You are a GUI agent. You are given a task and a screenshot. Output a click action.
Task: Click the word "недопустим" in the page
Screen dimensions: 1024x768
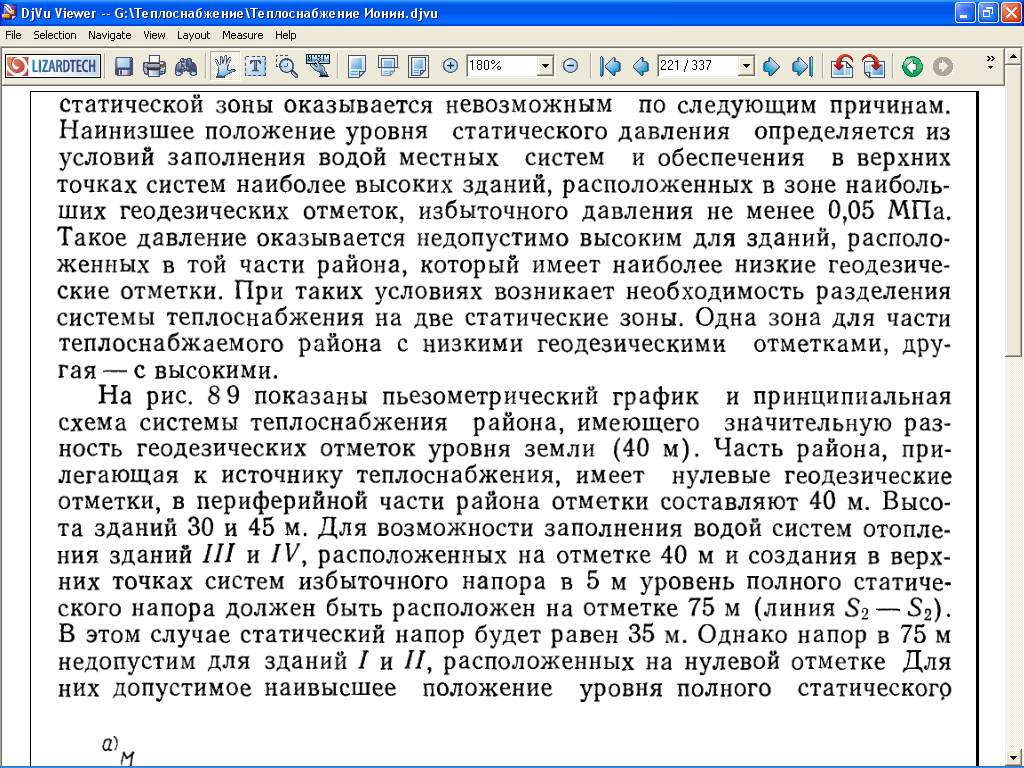click(x=127, y=662)
